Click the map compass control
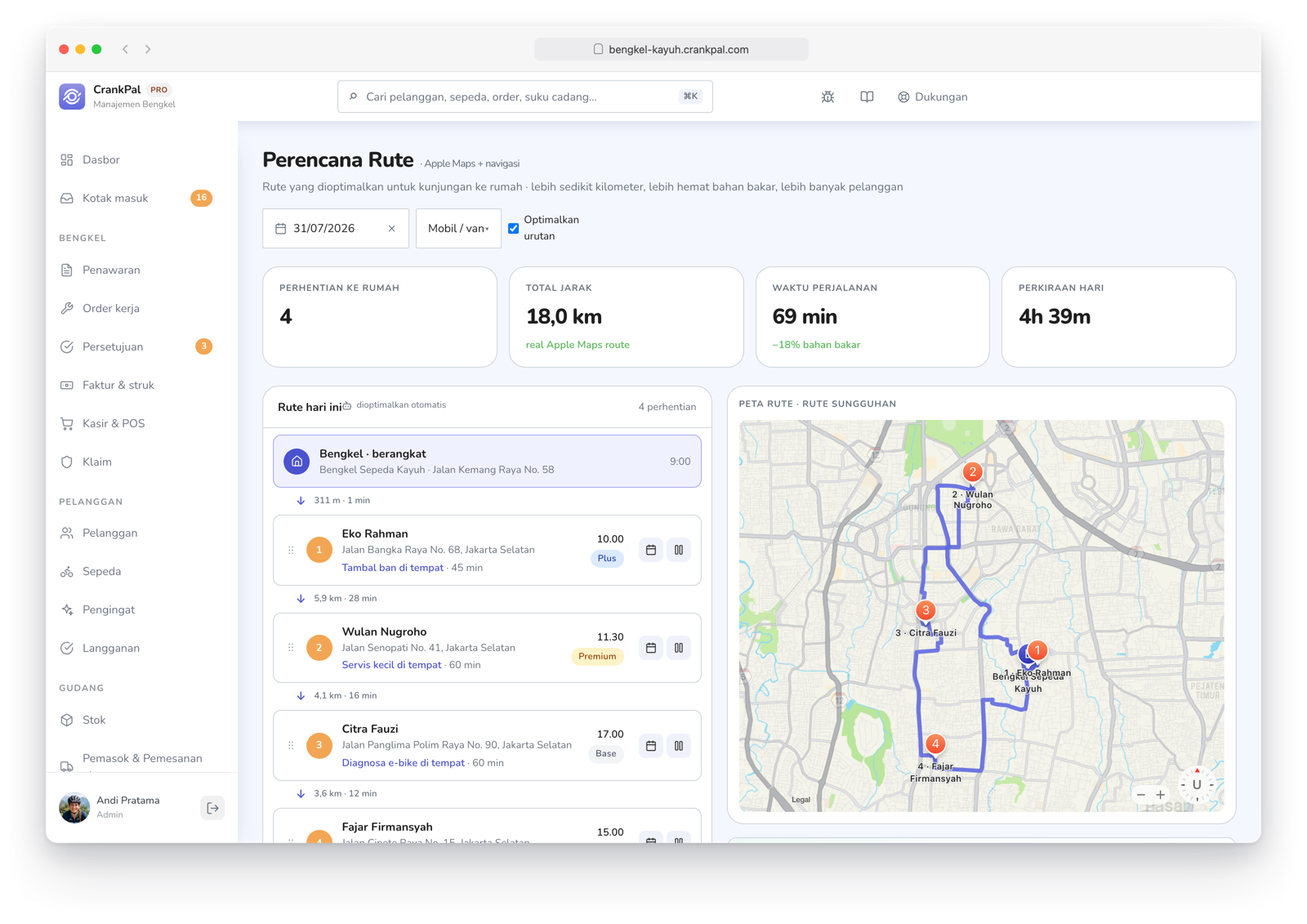This screenshot has width=1307, height=924. click(1197, 785)
